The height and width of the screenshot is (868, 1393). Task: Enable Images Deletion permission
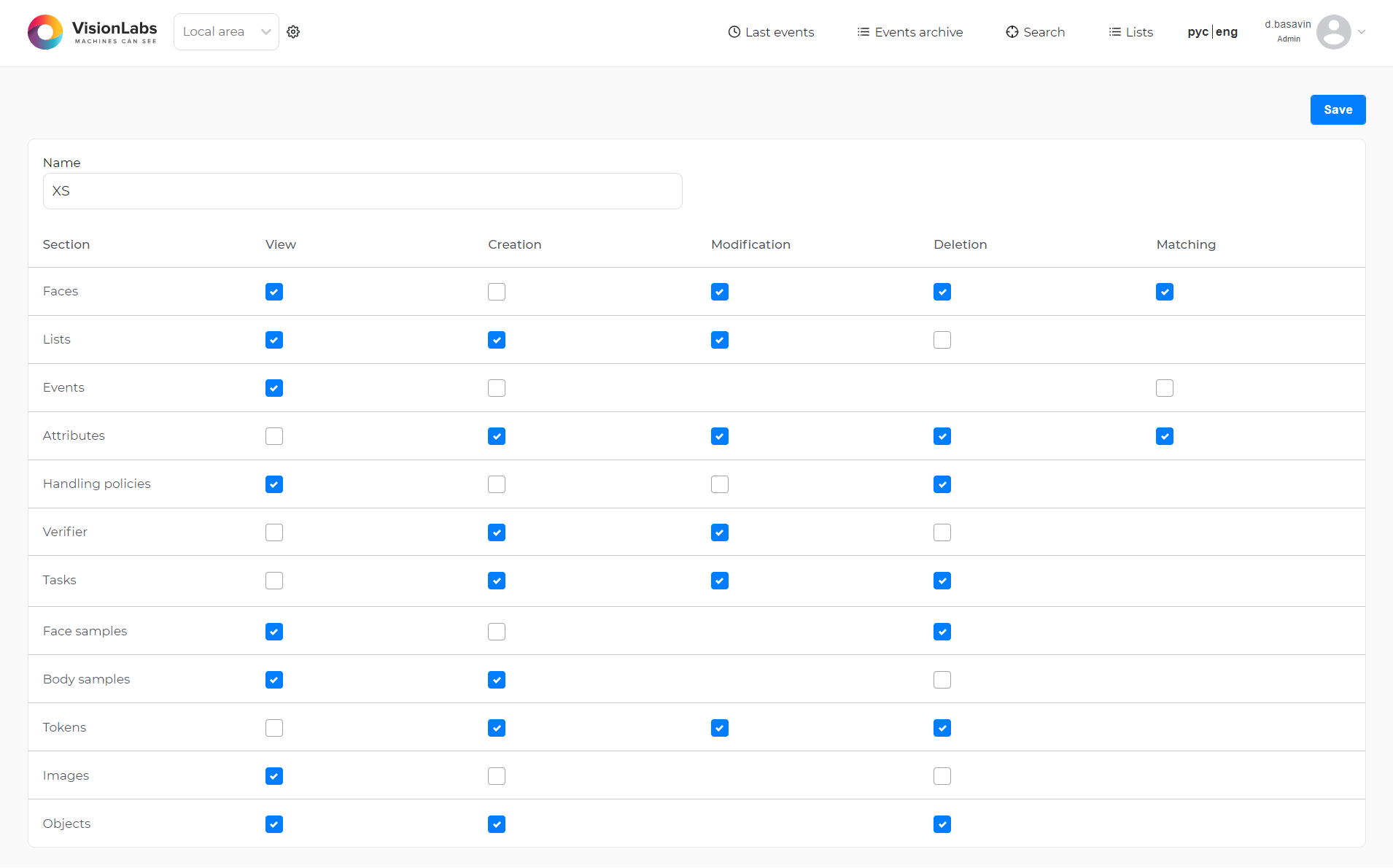(942, 776)
